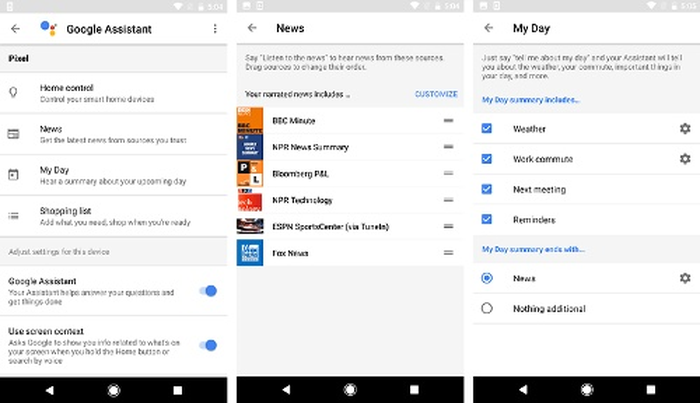700x403 pixels.
Task: Open Weather settings gear icon
Action: pyautogui.click(x=685, y=129)
